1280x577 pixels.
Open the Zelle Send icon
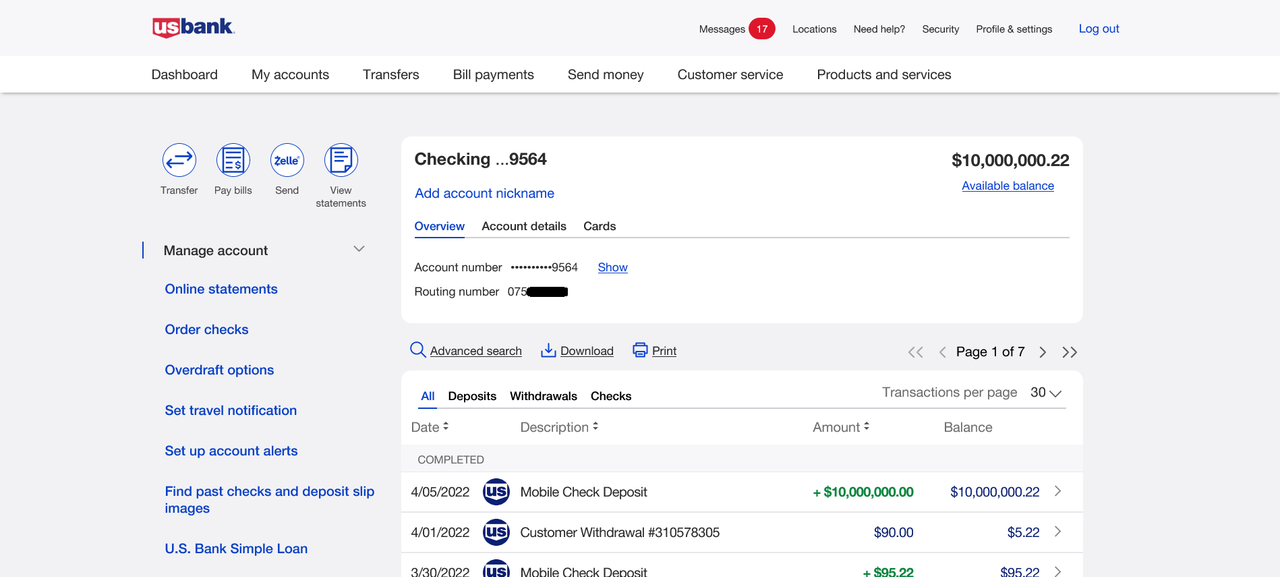tap(287, 160)
